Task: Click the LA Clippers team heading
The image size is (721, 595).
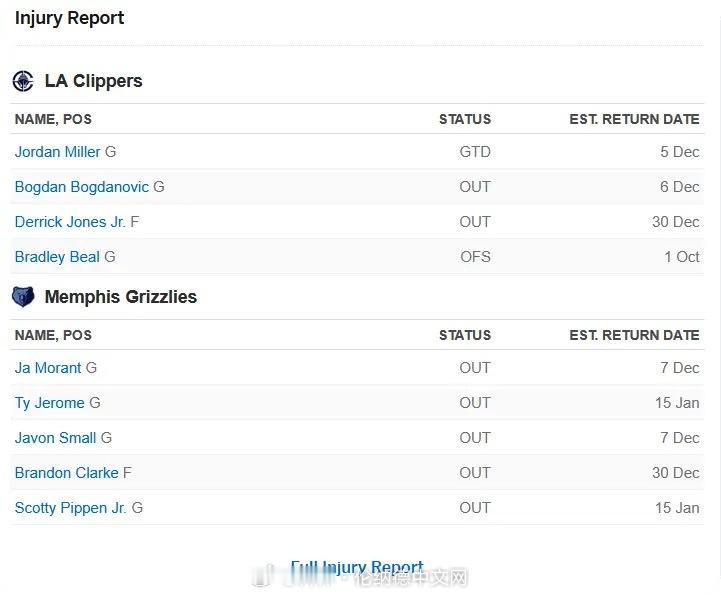Action: (x=94, y=81)
